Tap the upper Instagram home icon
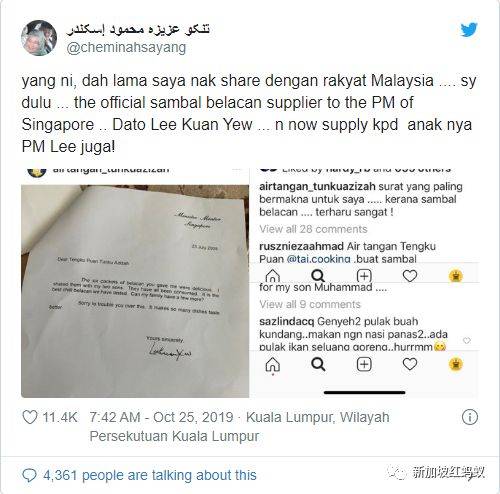 pyautogui.click(x=273, y=276)
